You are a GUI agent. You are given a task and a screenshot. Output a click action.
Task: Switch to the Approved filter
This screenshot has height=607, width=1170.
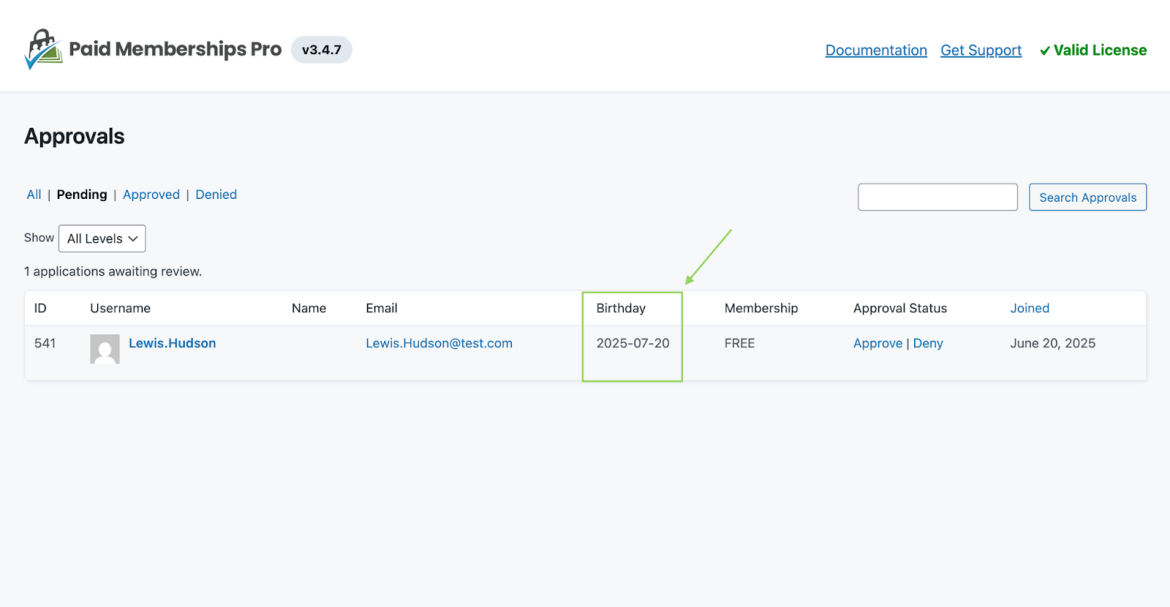(x=151, y=194)
